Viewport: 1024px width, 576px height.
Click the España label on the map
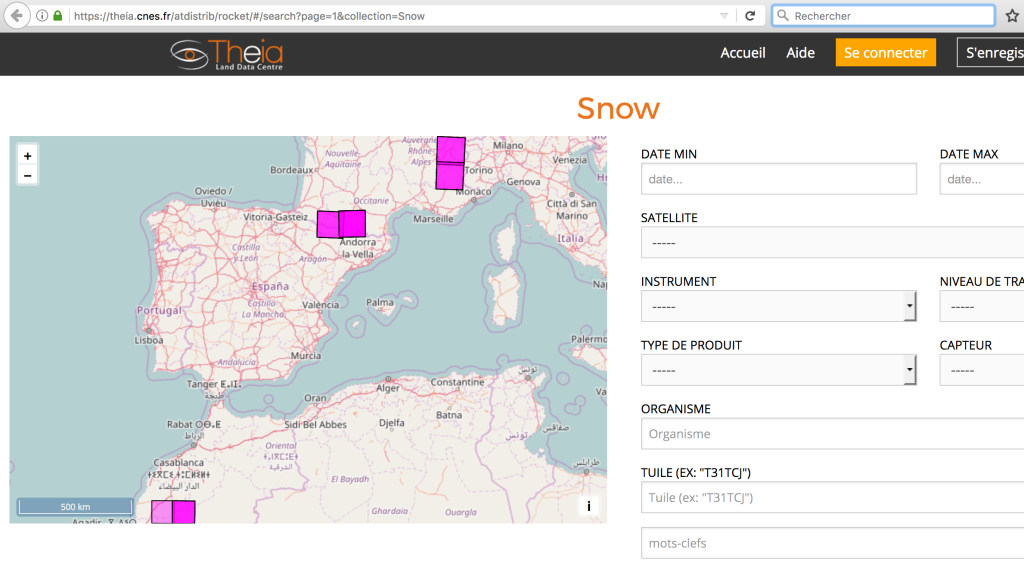[x=270, y=286]
